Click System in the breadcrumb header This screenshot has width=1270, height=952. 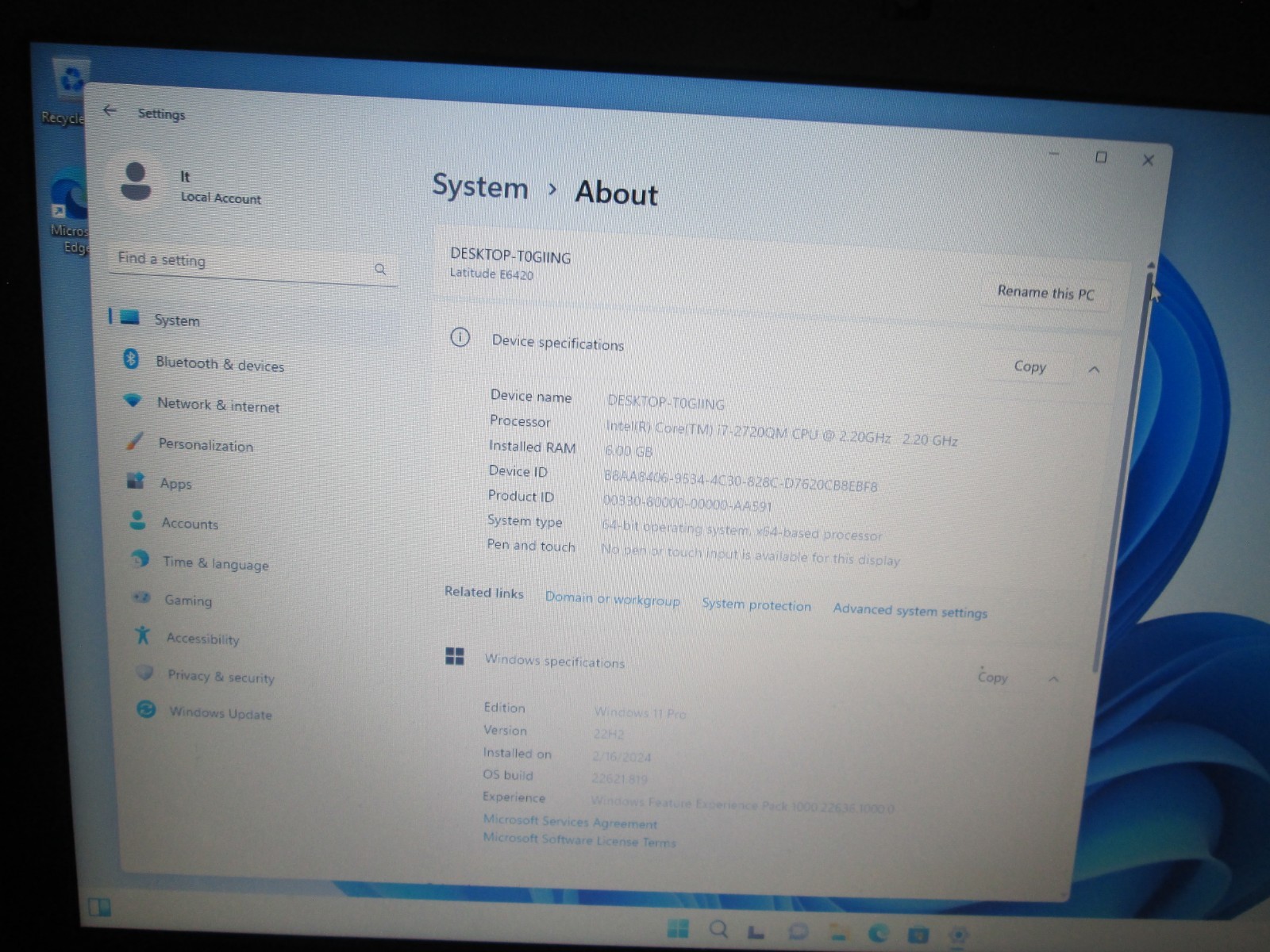click(480, 186)
